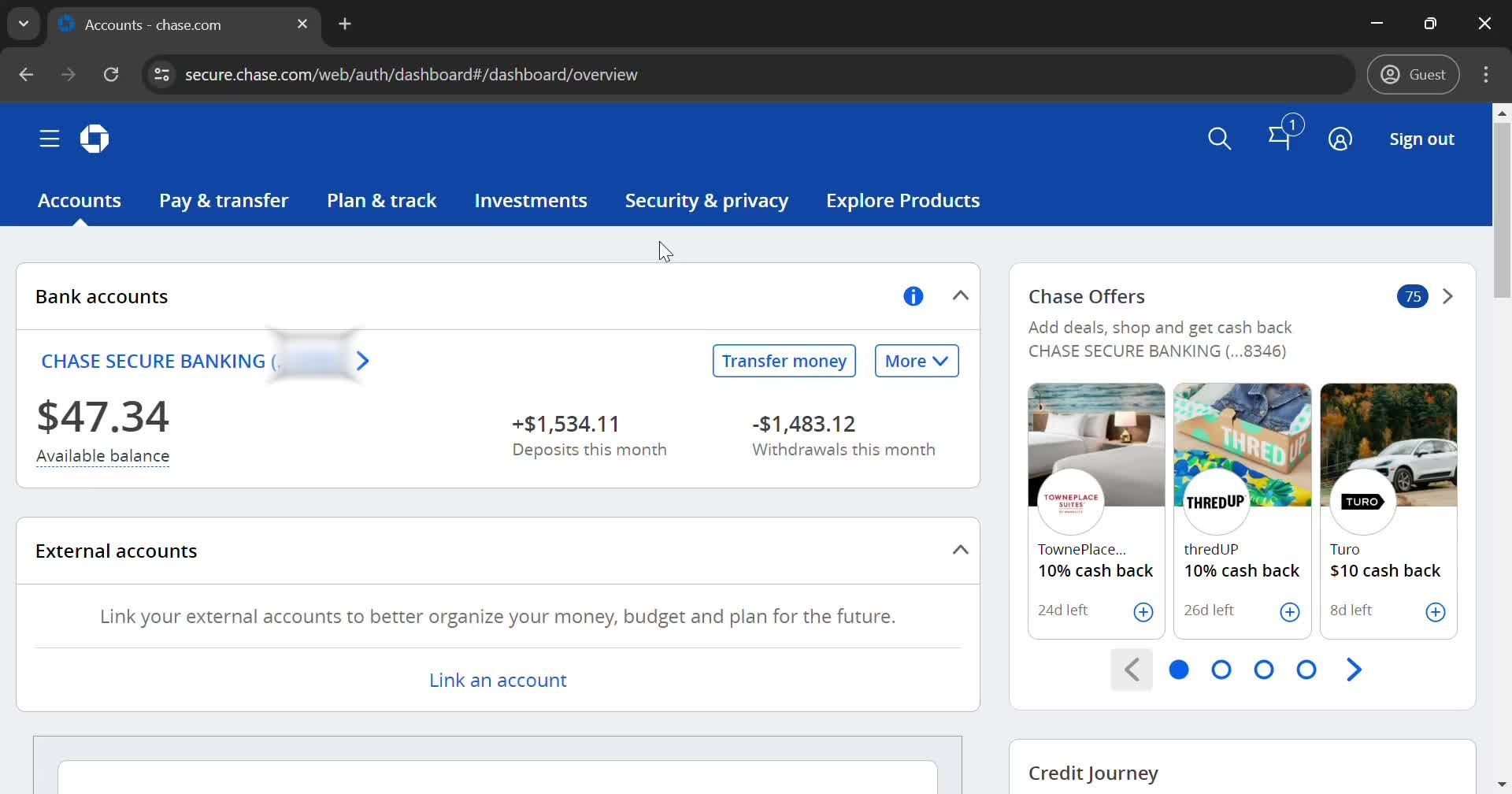Click the page vertical scrollbar thumb
The width and height of the screenshot is (1512, 794).
(1502, 210)
